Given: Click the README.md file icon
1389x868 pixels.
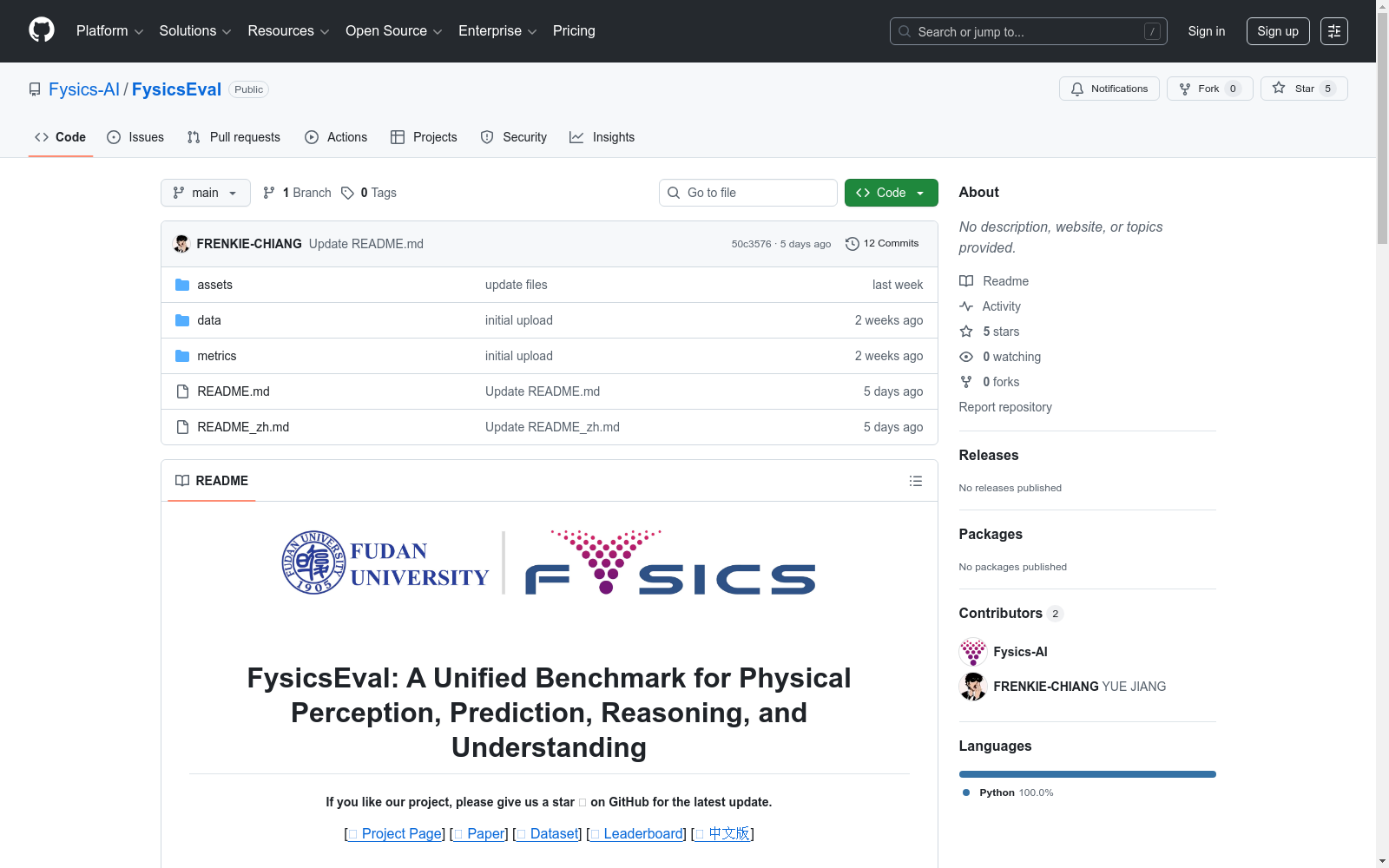Looking at the screenshot, I should (x=182, y=391).
